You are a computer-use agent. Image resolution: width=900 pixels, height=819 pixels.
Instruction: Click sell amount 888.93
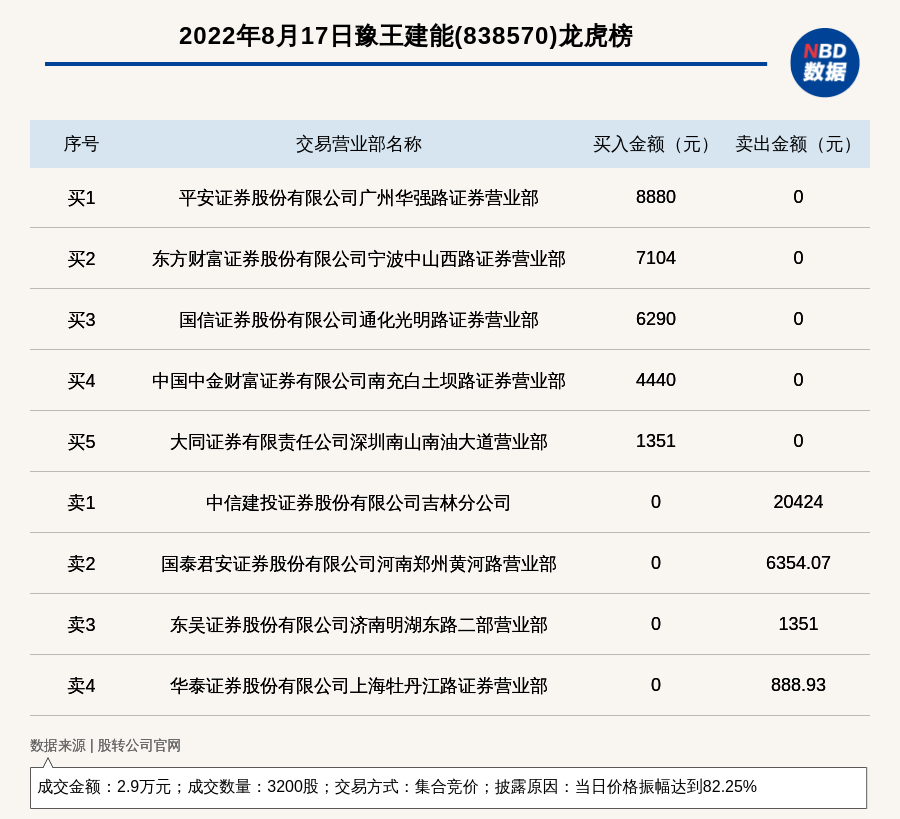point(798,685)
